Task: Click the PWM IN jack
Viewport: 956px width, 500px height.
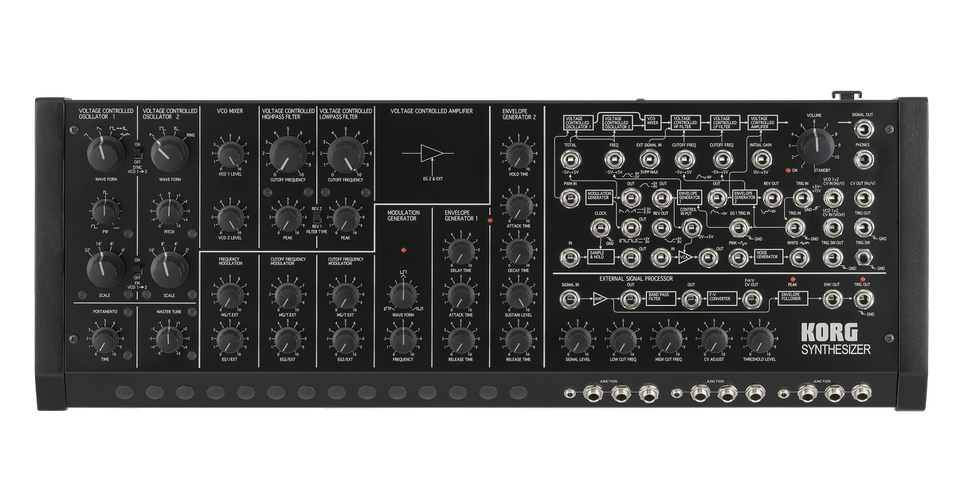Action: click(570, 198)
